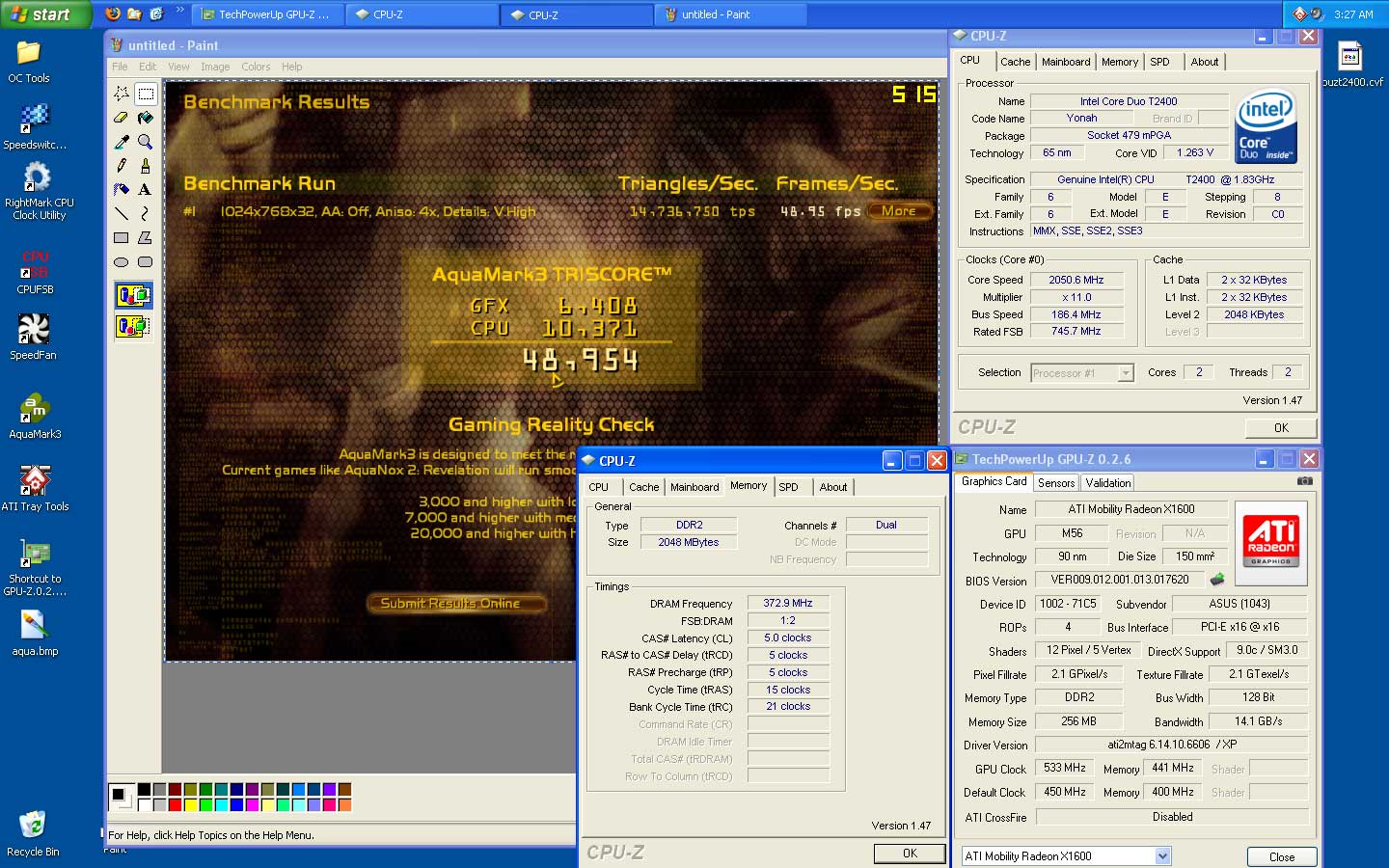Select the Pencil tool in Paint
Image resolution: width=1389 pixels, height=868 pixels.
[x=122, y=166]
